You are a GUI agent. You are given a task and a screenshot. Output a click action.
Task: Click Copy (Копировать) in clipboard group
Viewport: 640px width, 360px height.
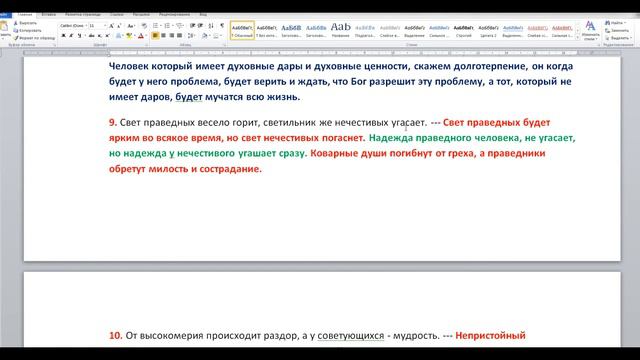point(27,31)
